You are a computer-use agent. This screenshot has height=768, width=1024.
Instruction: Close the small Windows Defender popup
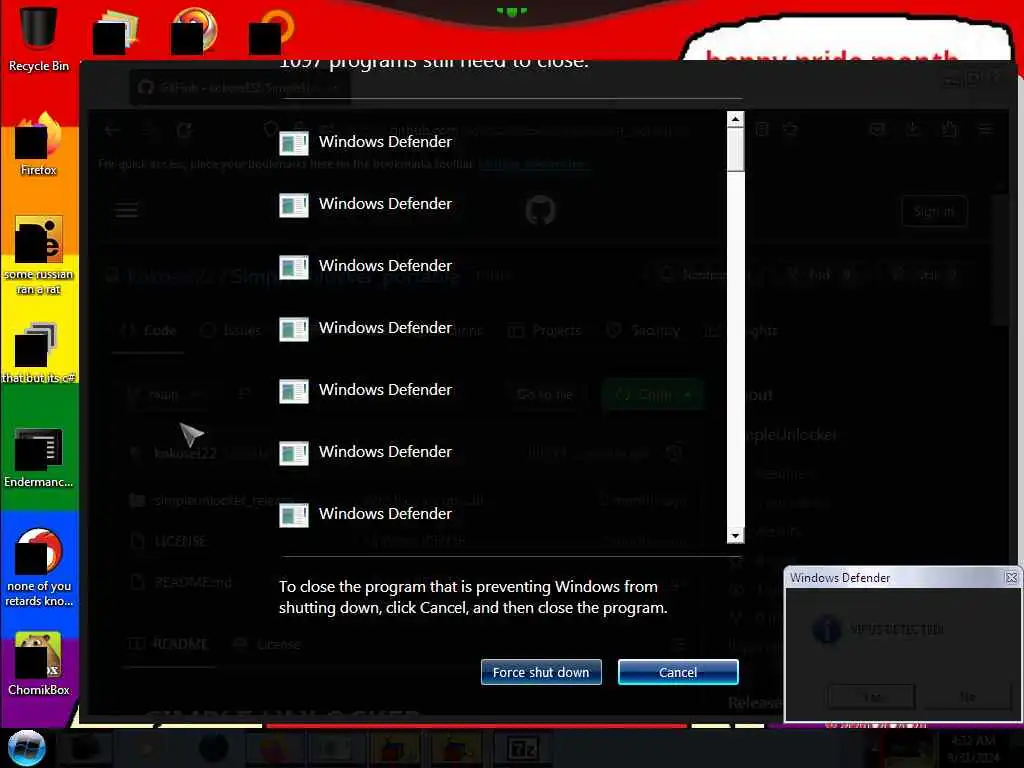click(1011, 577)
